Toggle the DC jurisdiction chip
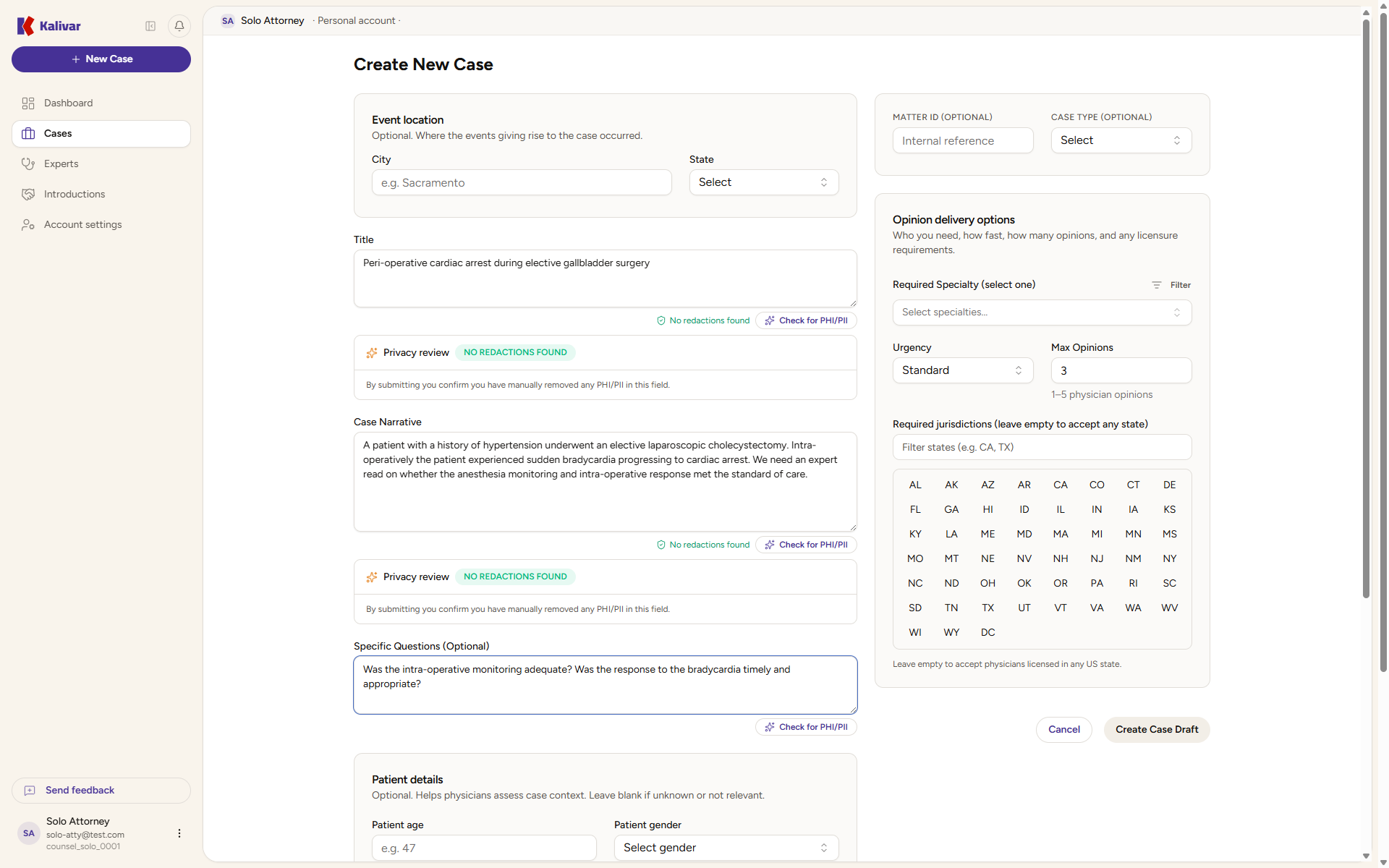Viewport: 1389px width, 868px height. (x=988, y=633)
